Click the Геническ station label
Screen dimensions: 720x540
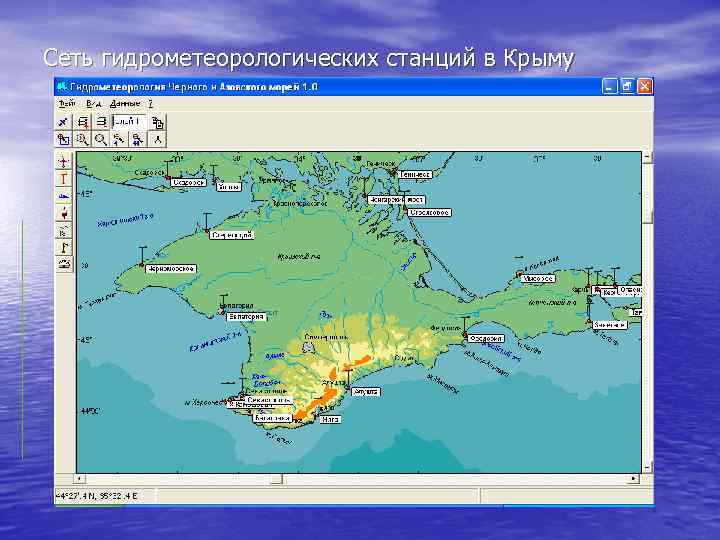pos(415,174)
